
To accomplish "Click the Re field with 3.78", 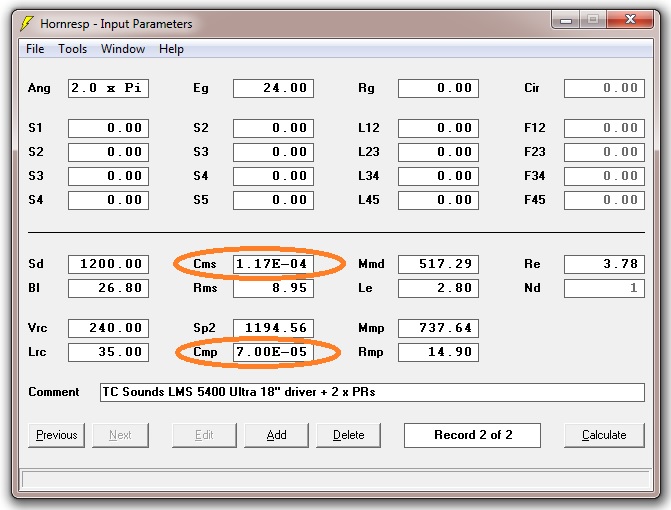I will point(604,264).
